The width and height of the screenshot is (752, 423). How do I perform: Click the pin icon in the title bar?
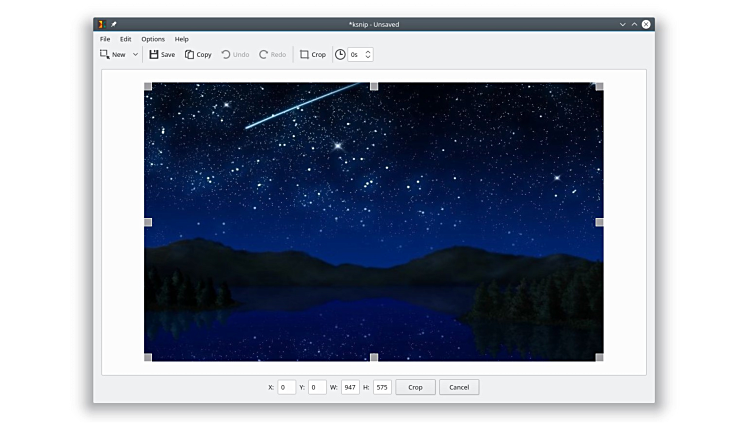point(114,24)
